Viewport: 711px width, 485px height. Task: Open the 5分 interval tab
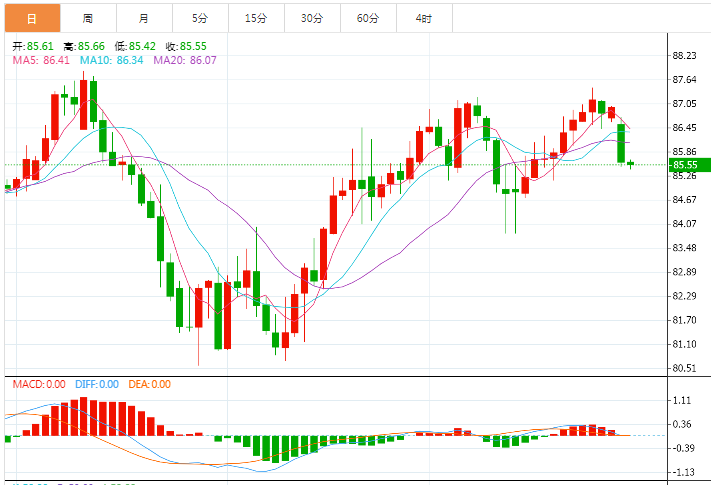[200, 19]
